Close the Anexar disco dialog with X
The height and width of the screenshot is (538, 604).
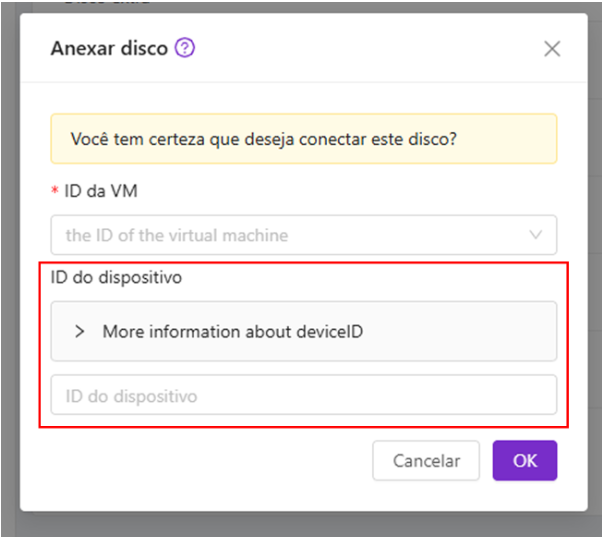552,49
